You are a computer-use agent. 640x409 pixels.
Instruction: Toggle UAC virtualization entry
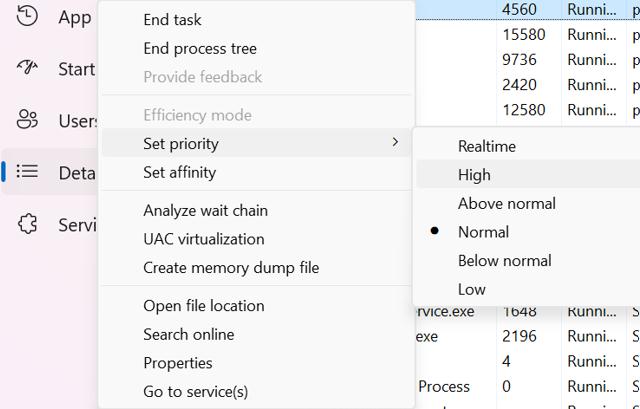pyautogui.click(x=203, y=239)
